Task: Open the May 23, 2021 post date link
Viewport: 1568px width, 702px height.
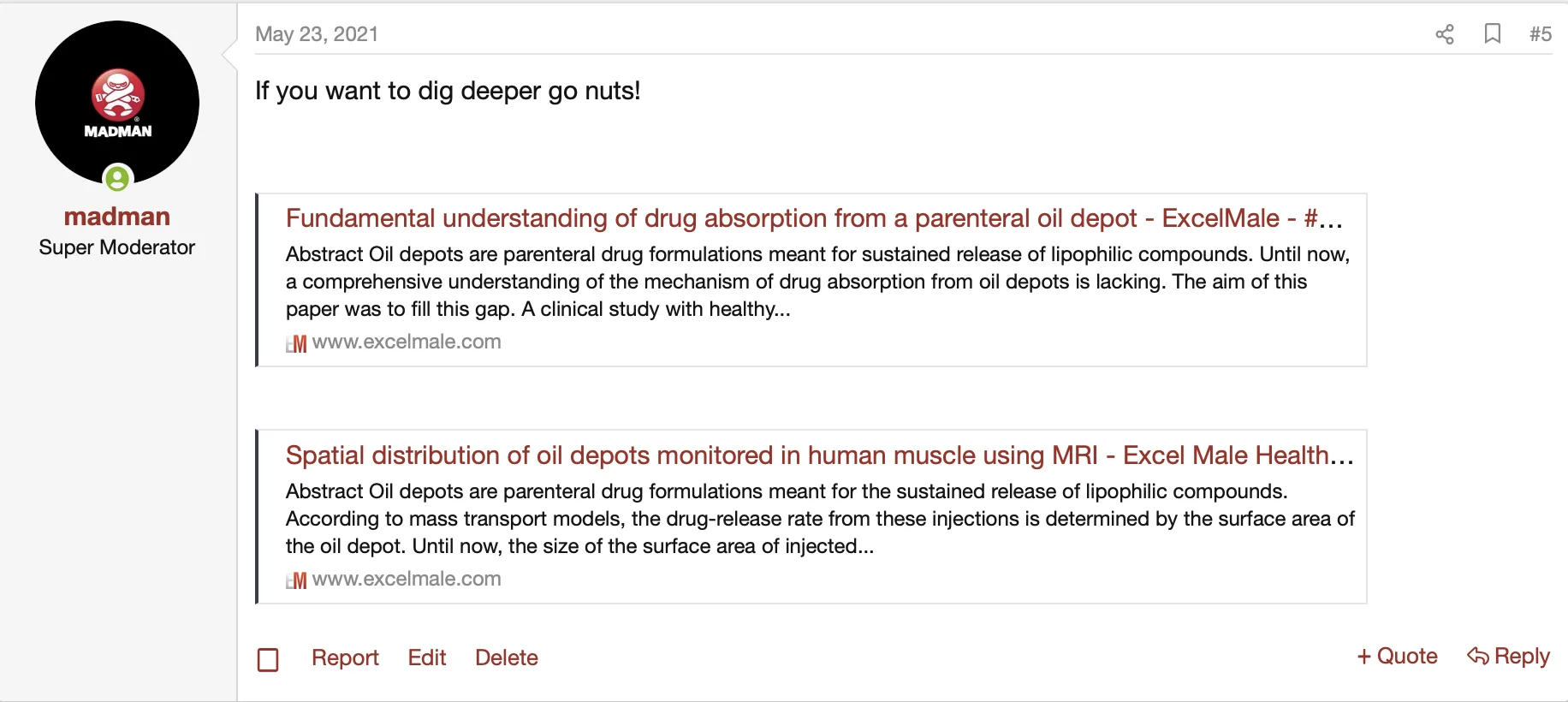Action: coord(317,34)
